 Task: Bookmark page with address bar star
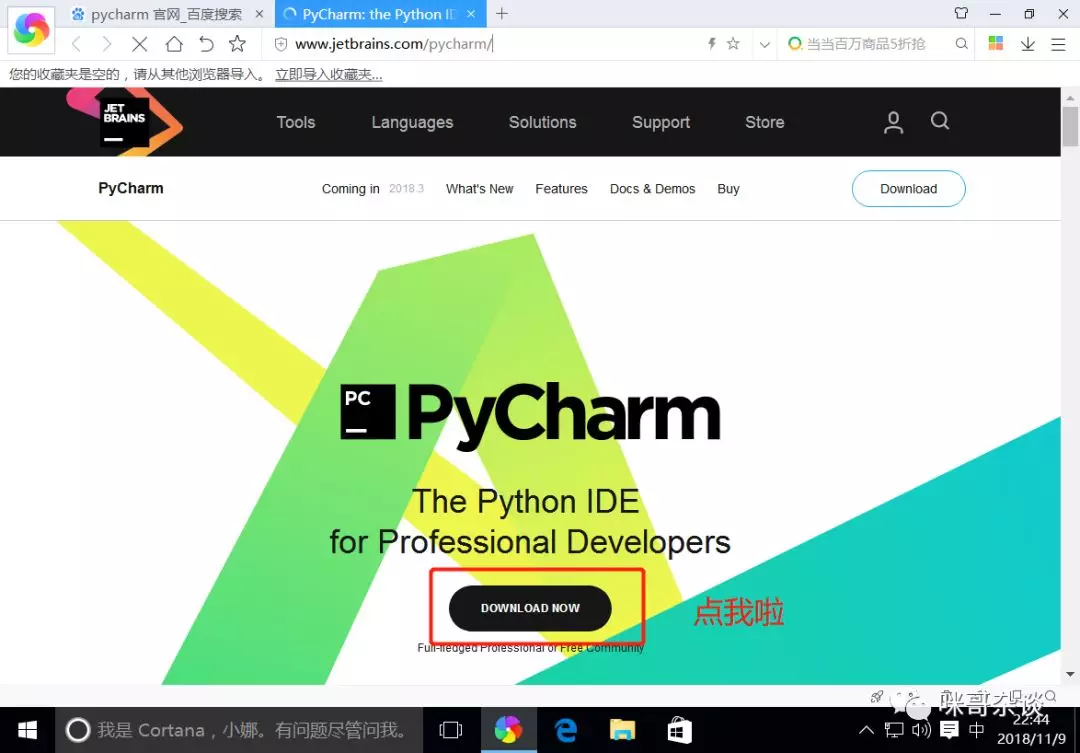pos(733,44)
